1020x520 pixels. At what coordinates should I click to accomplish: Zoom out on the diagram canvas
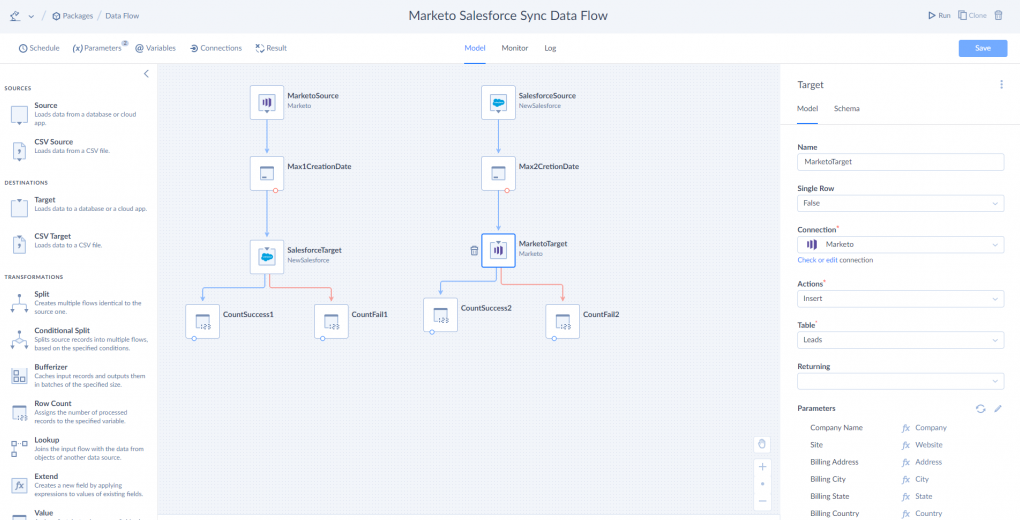click(x=762, y=501)
